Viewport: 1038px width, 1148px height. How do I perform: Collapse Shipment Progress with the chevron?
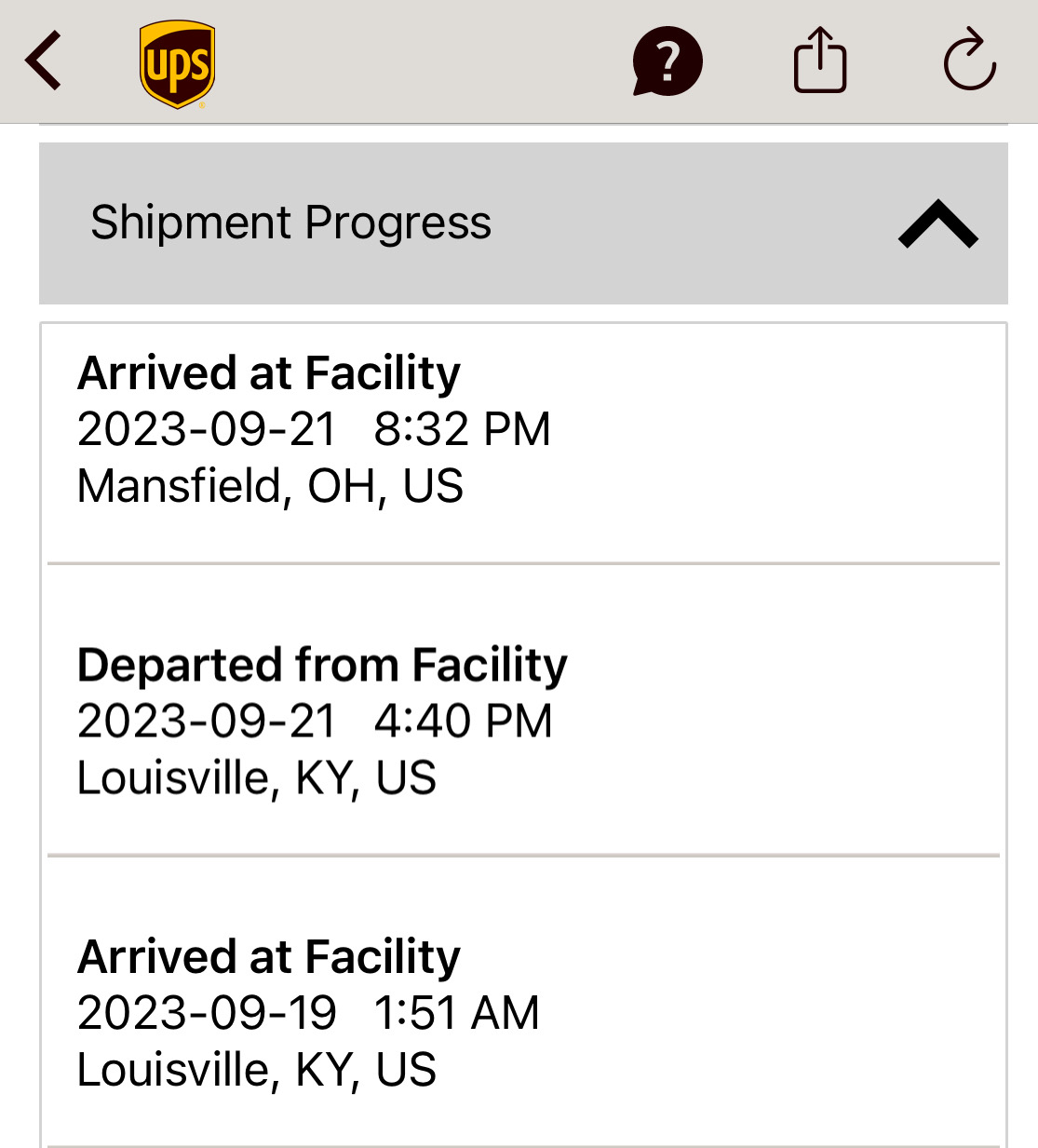(937, 224)
